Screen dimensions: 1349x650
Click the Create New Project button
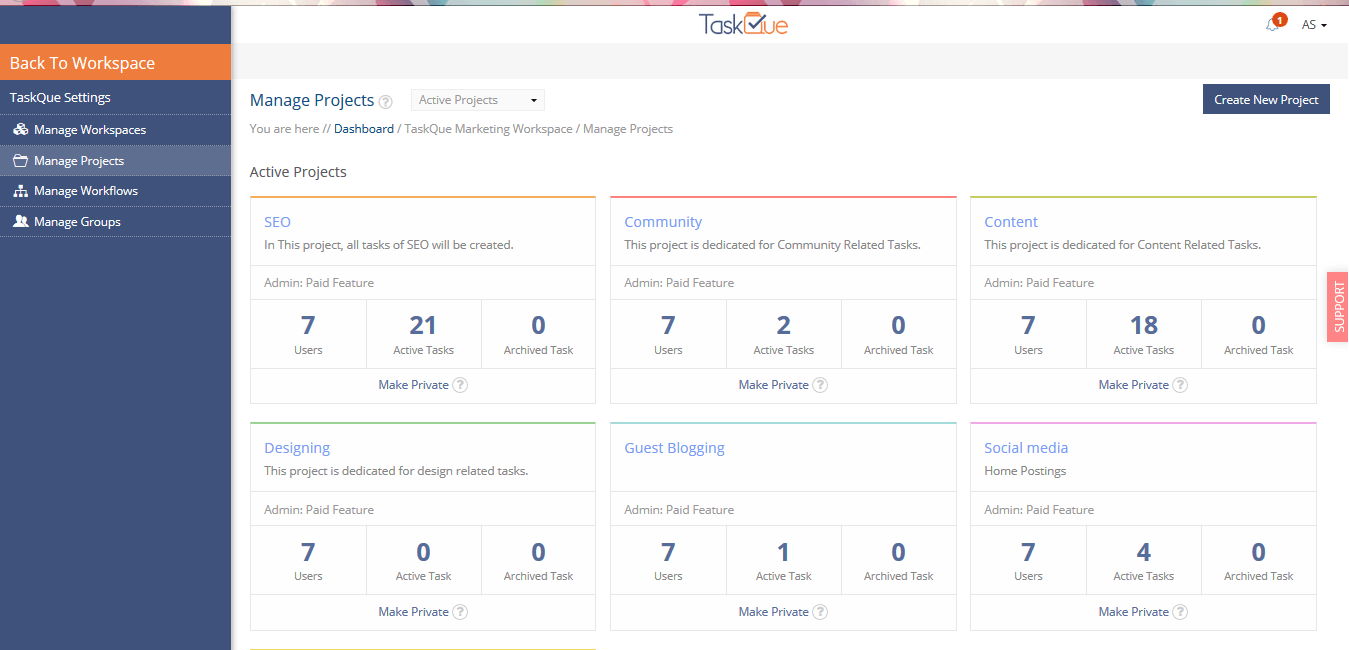[x=1266, y=99]
